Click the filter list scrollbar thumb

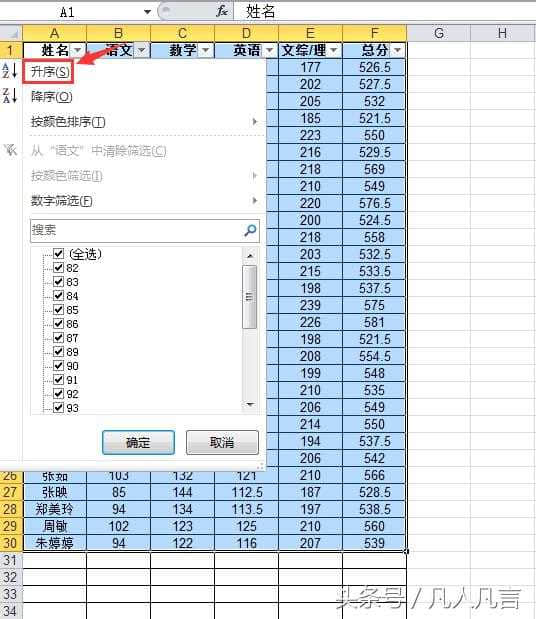coord(249,297)
